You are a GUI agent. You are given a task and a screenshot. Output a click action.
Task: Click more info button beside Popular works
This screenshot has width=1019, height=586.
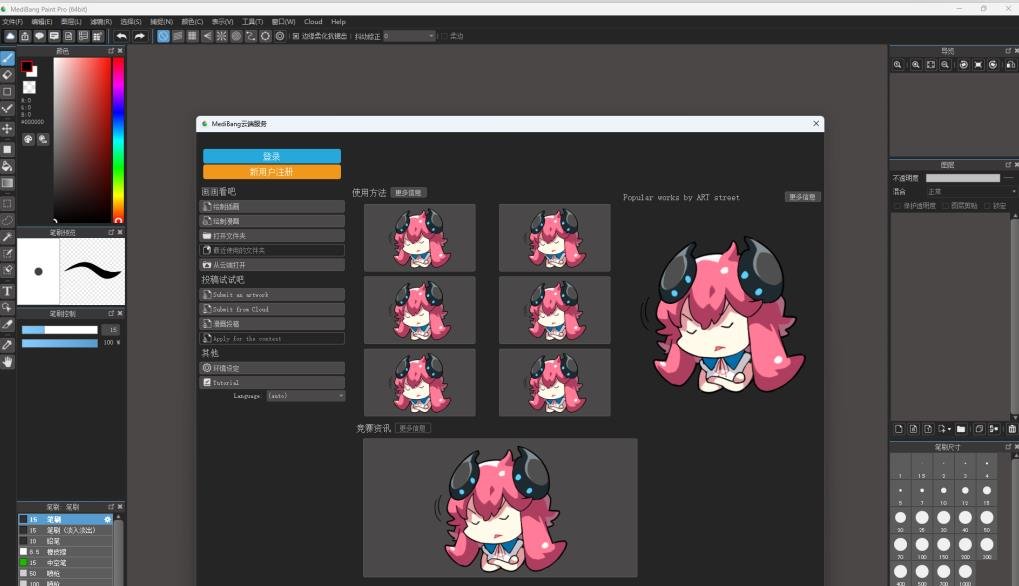click(x=802, y=197)
